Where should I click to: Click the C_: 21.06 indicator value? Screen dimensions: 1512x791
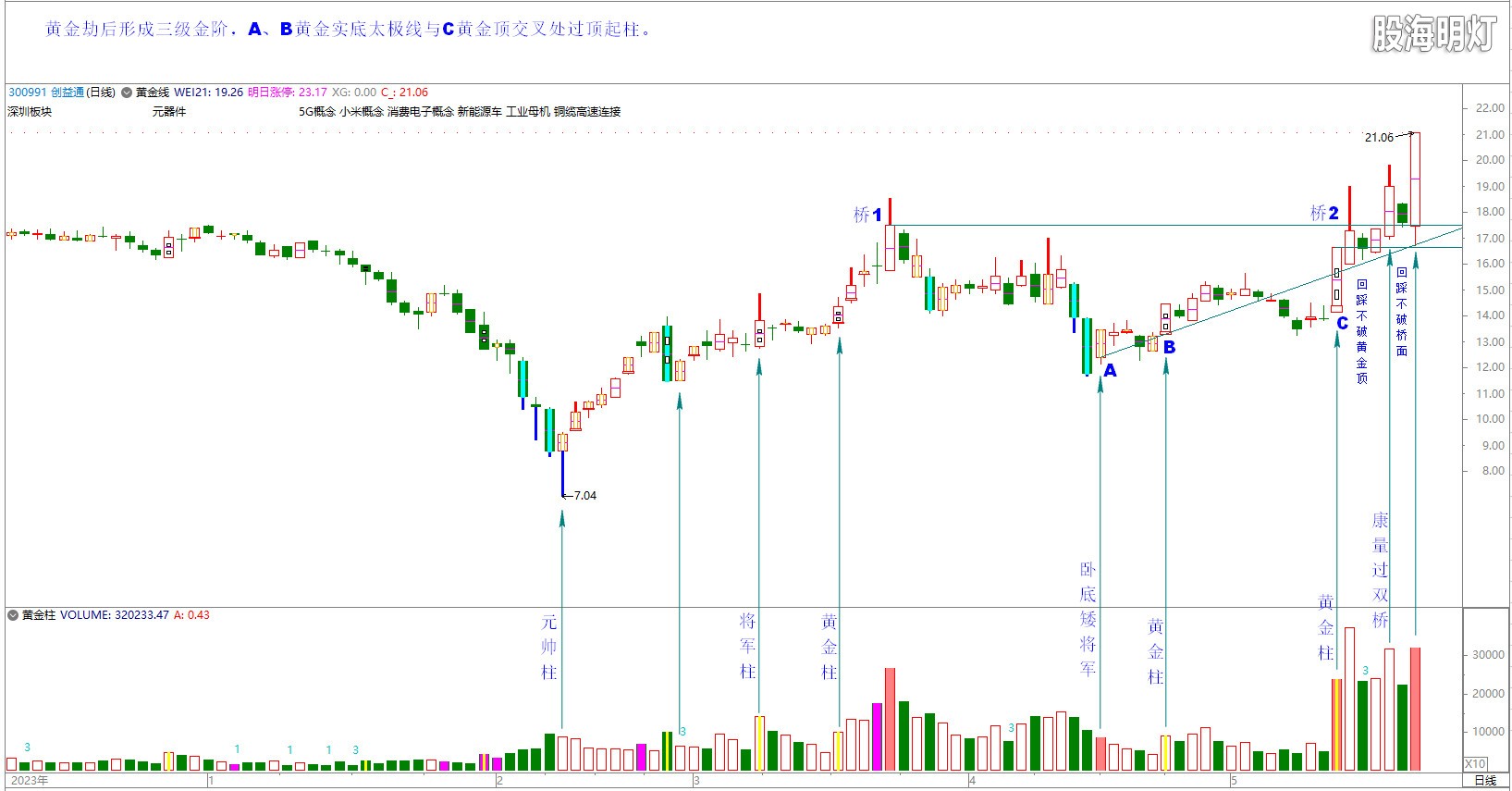(404, 93)
